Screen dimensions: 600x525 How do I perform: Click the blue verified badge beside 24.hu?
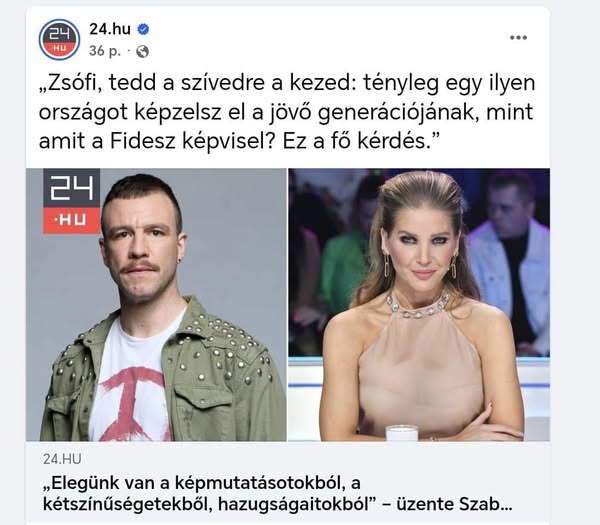tap(143, 29)
